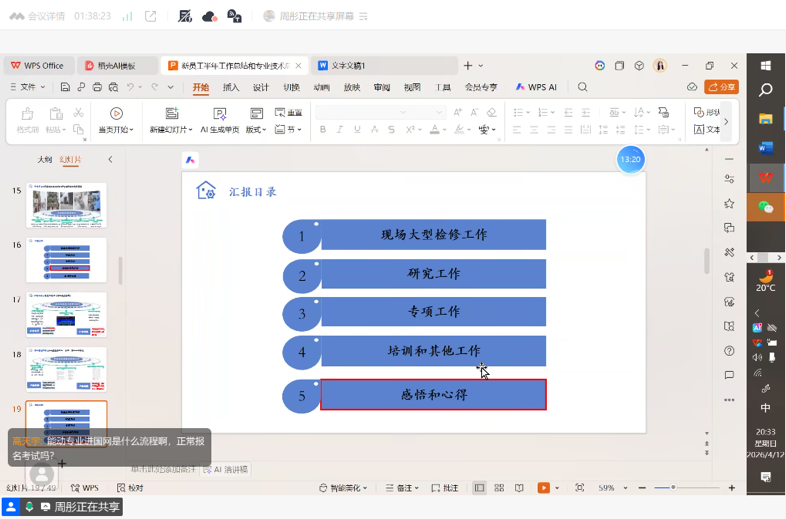Click the 分享 share button
This screenshot has width=786, height=520.
721,87
